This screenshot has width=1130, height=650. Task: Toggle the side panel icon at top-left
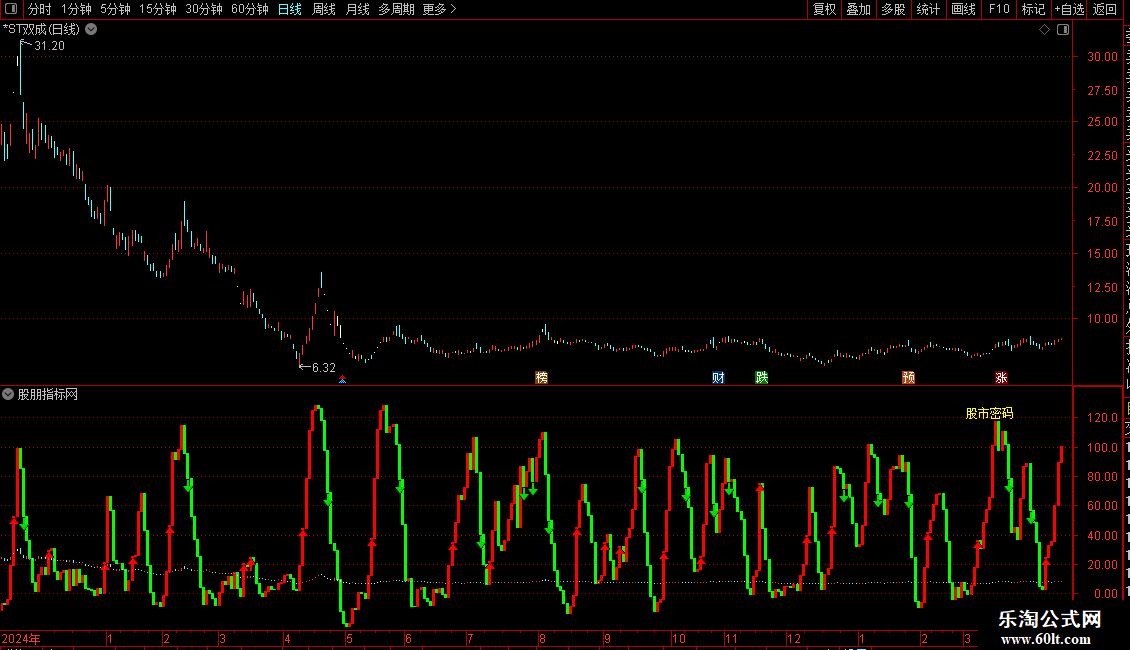click(11, 9)
